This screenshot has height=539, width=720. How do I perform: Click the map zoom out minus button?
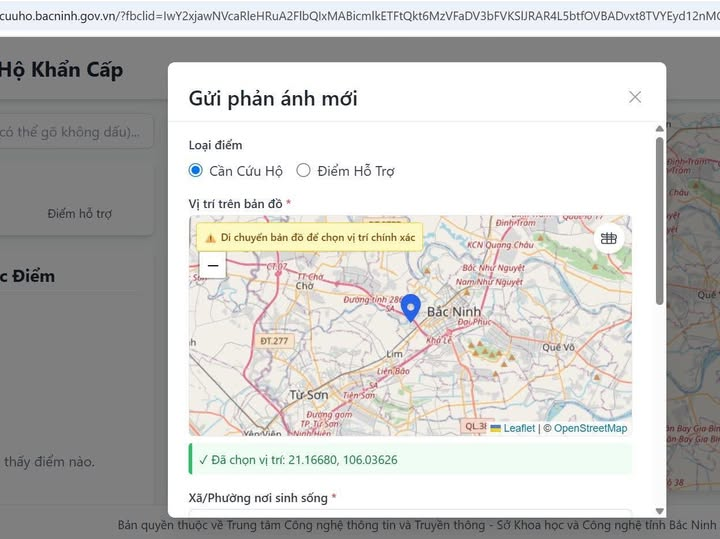pyautogui.click(x=212, y=266)
